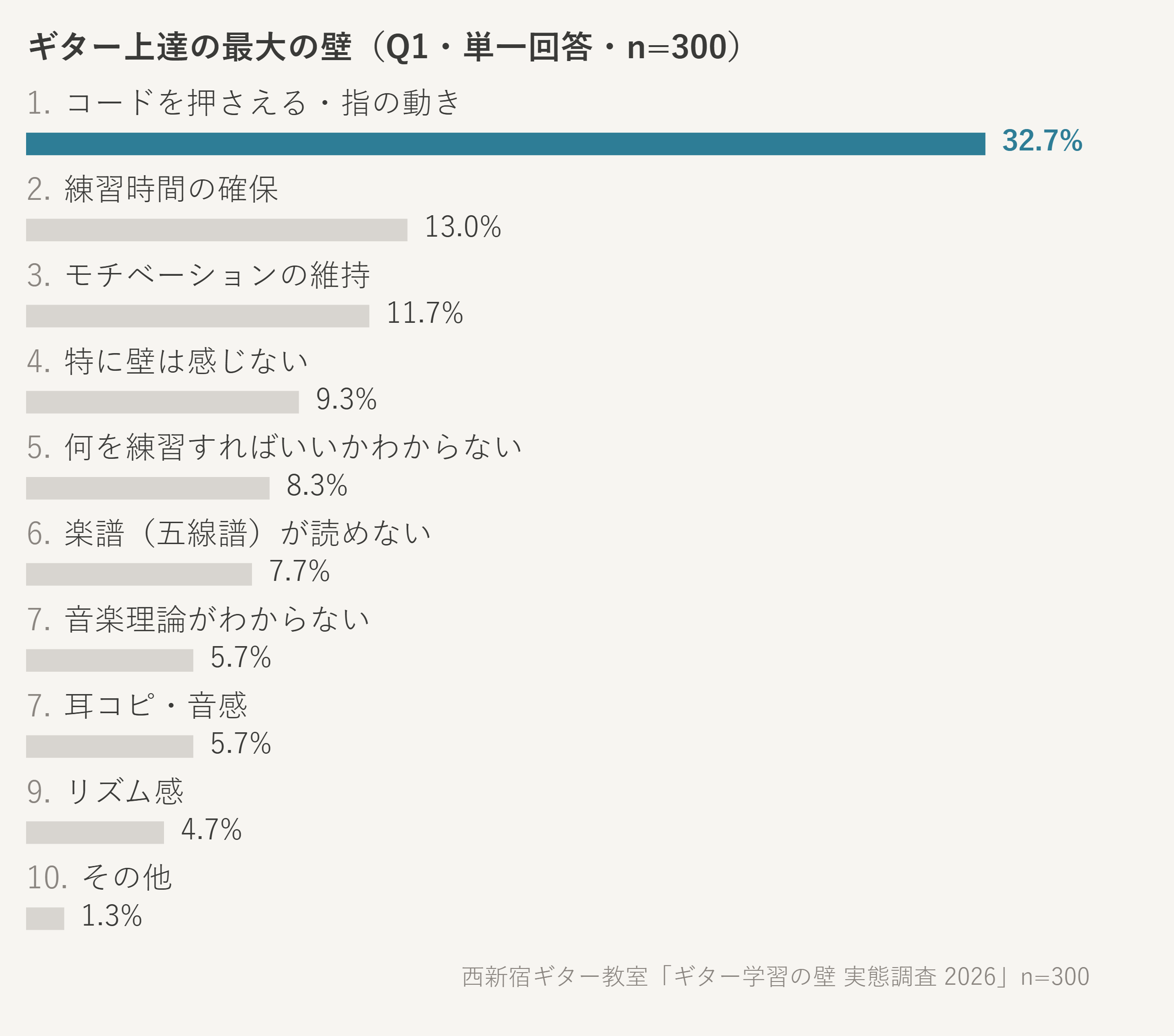Click the label 練習時間の確保
The height and width of the screenshot is (1036, 1174).
pyautogui.click(x=172, y=189)
